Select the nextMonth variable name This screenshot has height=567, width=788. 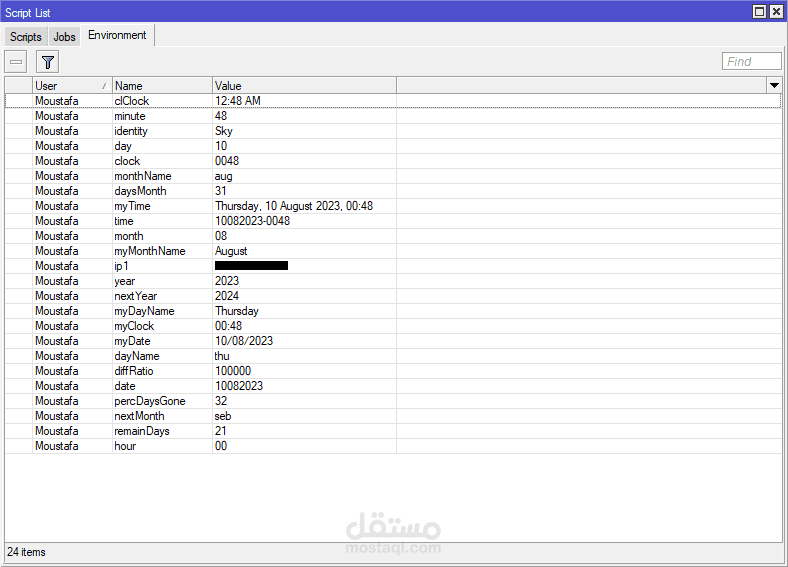click(139, 416)
